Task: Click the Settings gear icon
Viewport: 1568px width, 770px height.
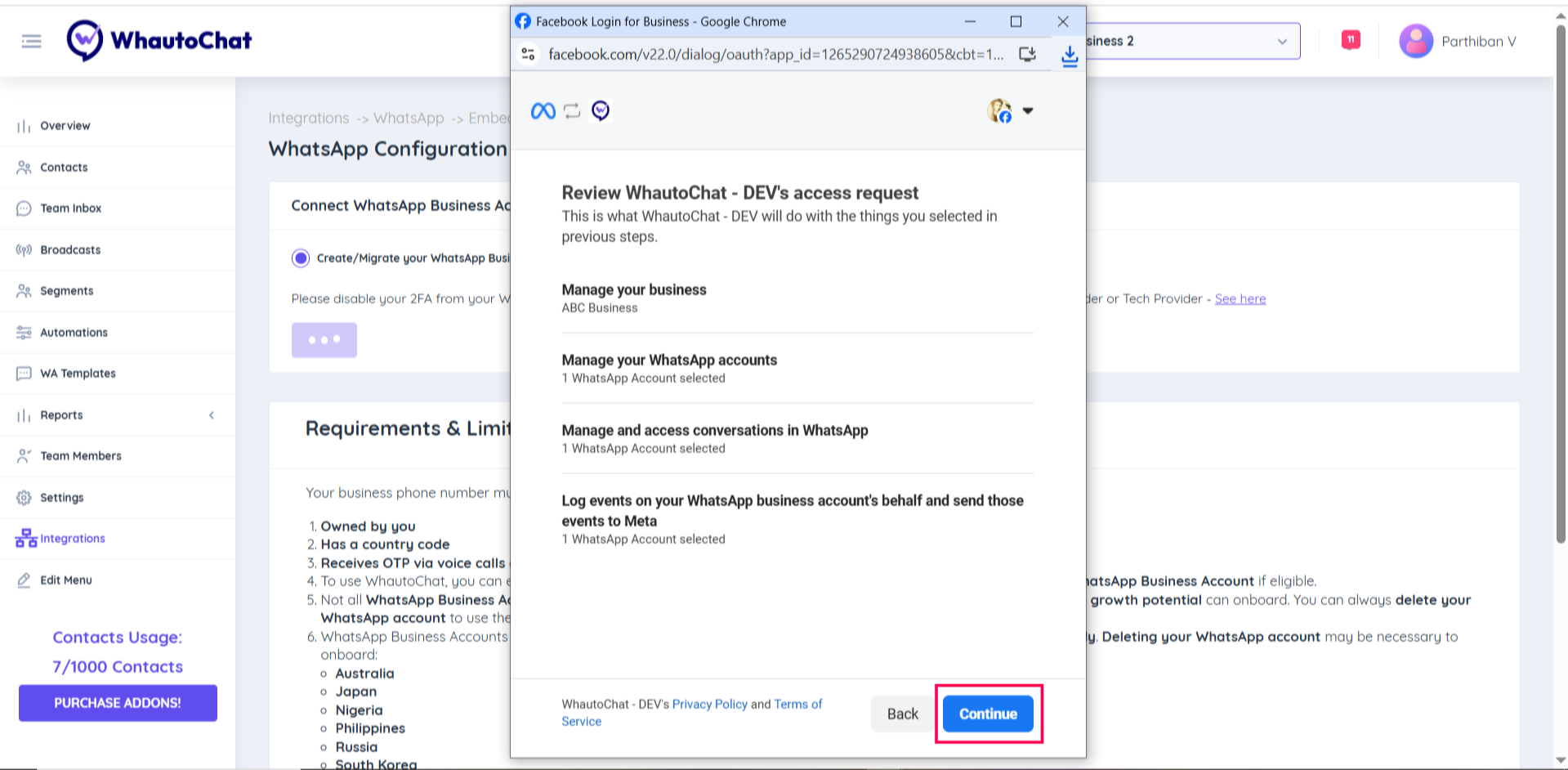Action: click(x=24, y=498)
